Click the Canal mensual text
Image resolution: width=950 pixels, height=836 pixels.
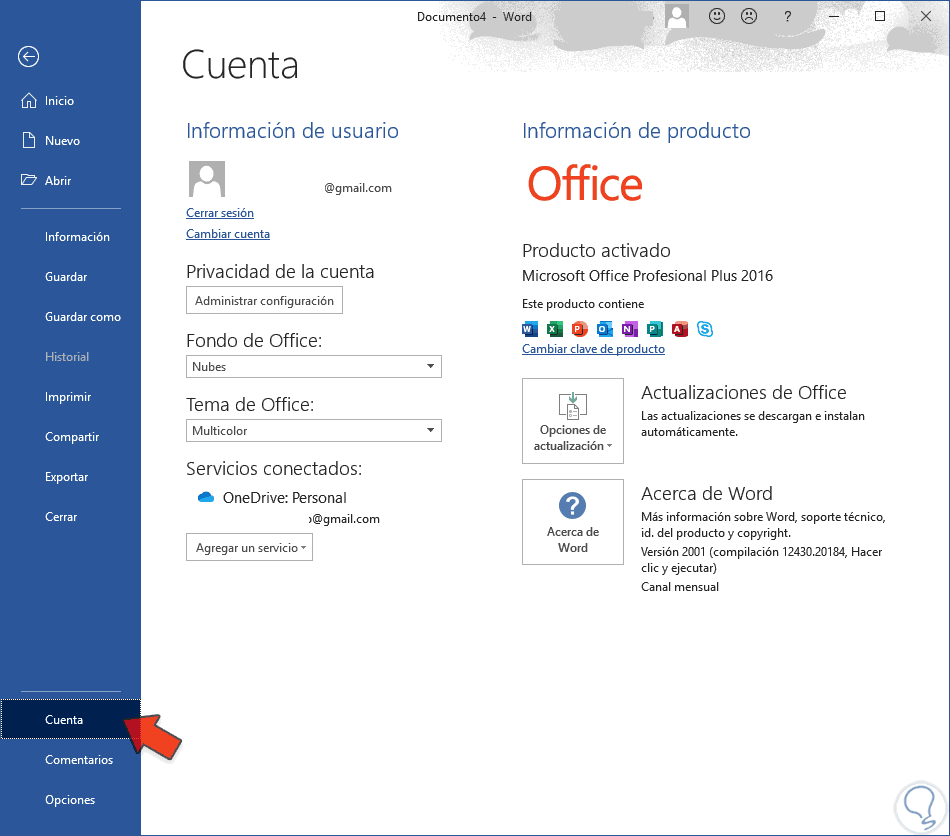tap(680, 586)
